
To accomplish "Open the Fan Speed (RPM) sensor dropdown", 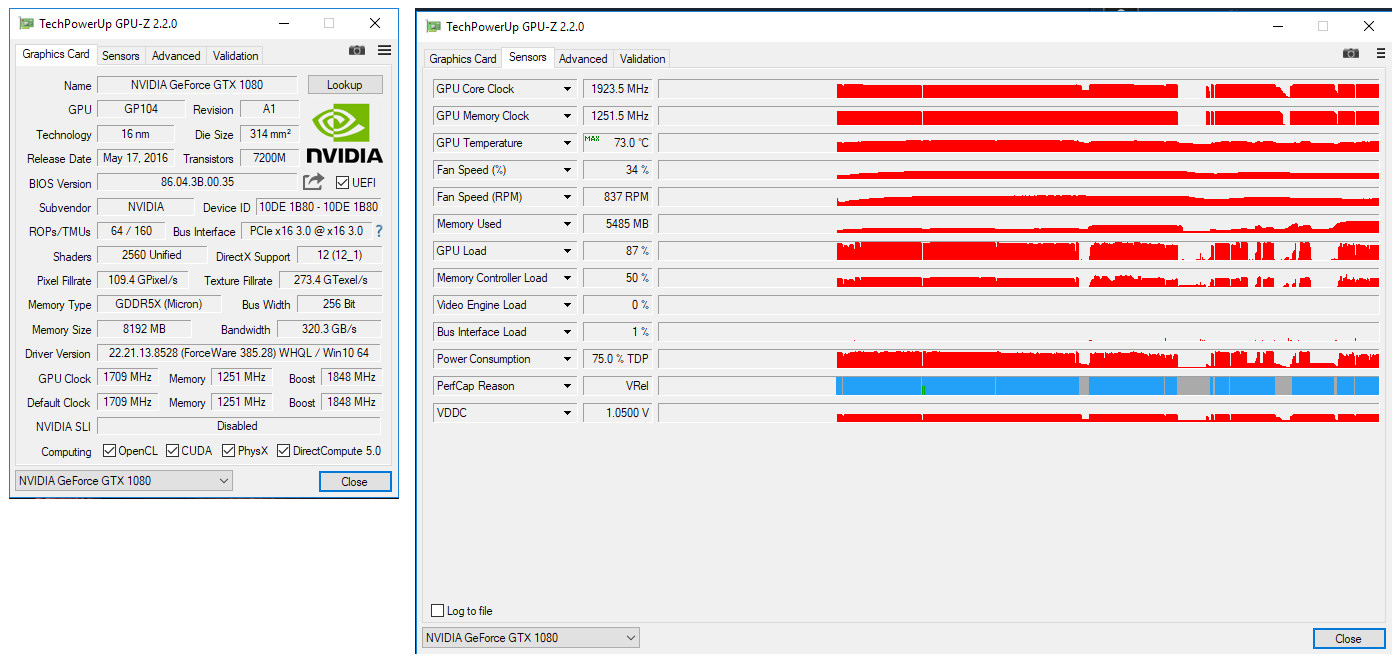I will click(x=567, y=197).
